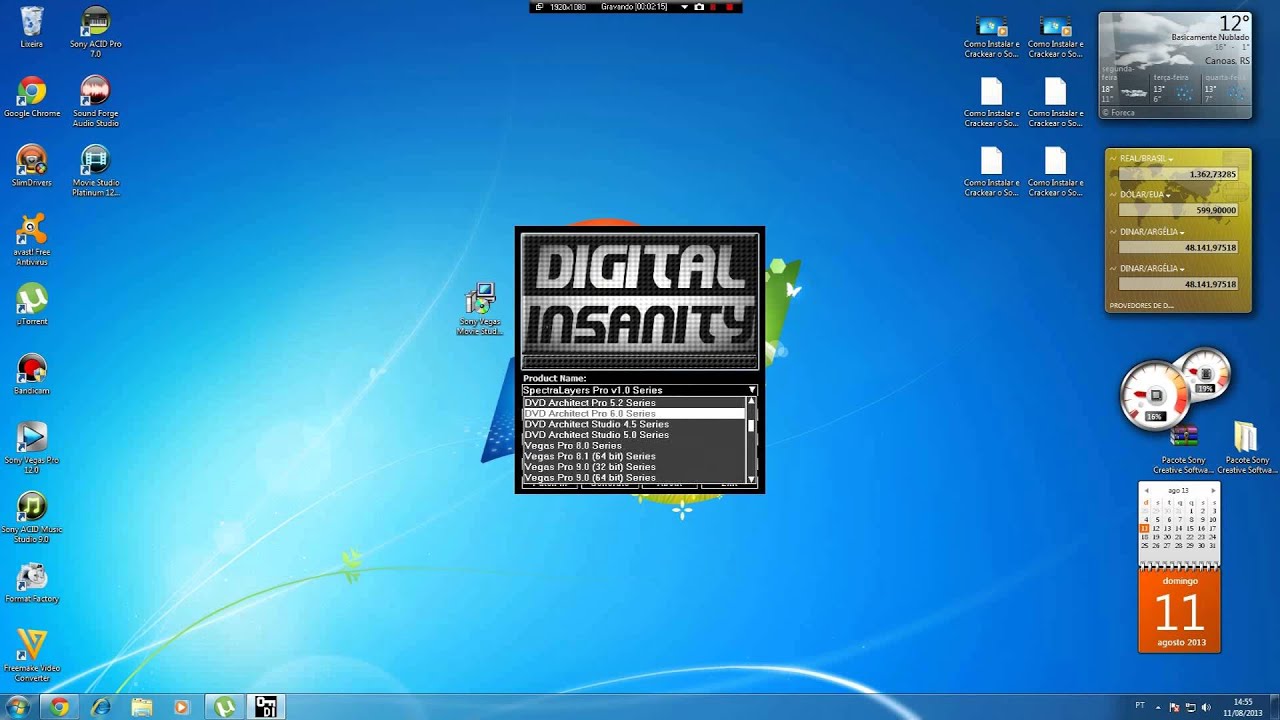Launch Sony Vegas Pro 12.0 shortcut
This screenshot has height=720, width=1280.
point(32,447)
